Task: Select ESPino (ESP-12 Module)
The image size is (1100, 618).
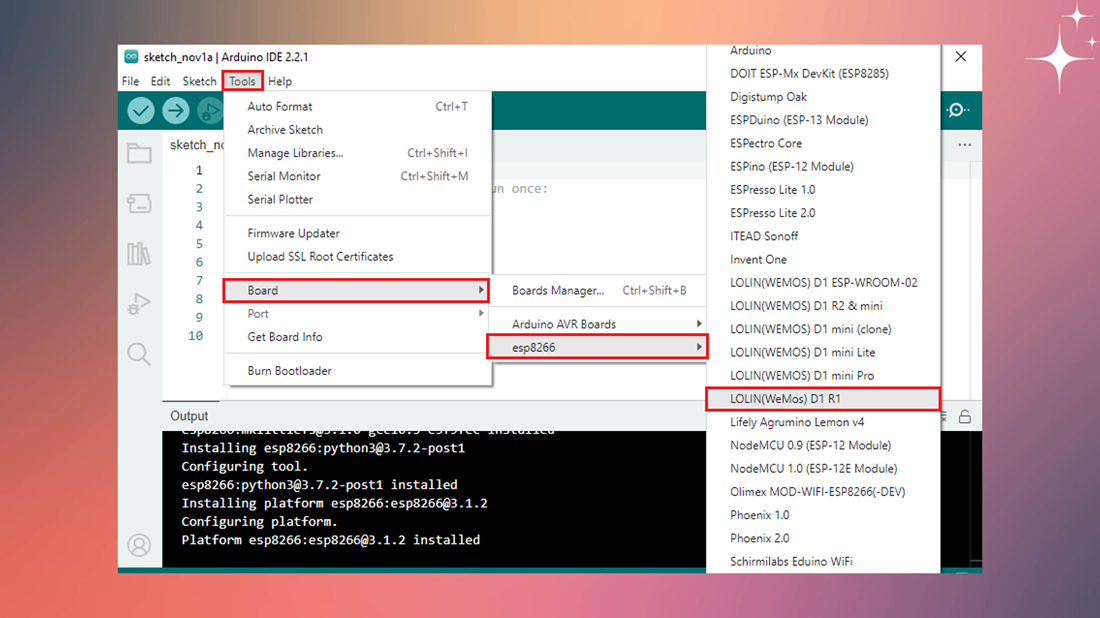Action: [x=823, y=166]
